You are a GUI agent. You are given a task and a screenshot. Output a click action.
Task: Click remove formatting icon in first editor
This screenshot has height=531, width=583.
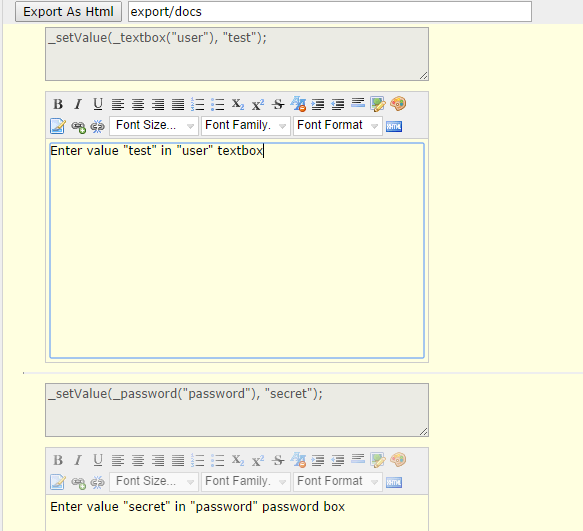coord(298,104)
